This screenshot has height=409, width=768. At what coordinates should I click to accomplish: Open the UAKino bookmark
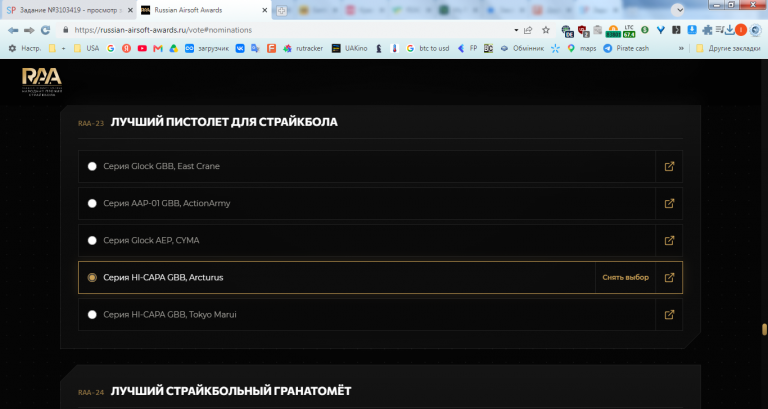pyautogui.click(x=349, y=48)
